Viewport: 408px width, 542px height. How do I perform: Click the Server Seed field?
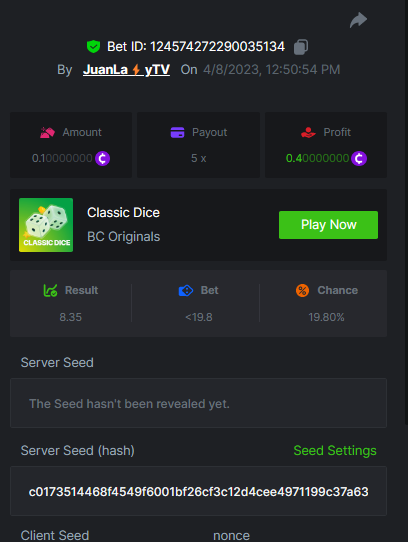pos(198,403)
